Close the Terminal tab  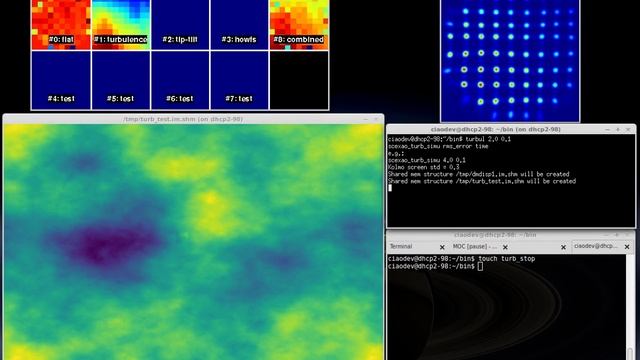point(442,247)
